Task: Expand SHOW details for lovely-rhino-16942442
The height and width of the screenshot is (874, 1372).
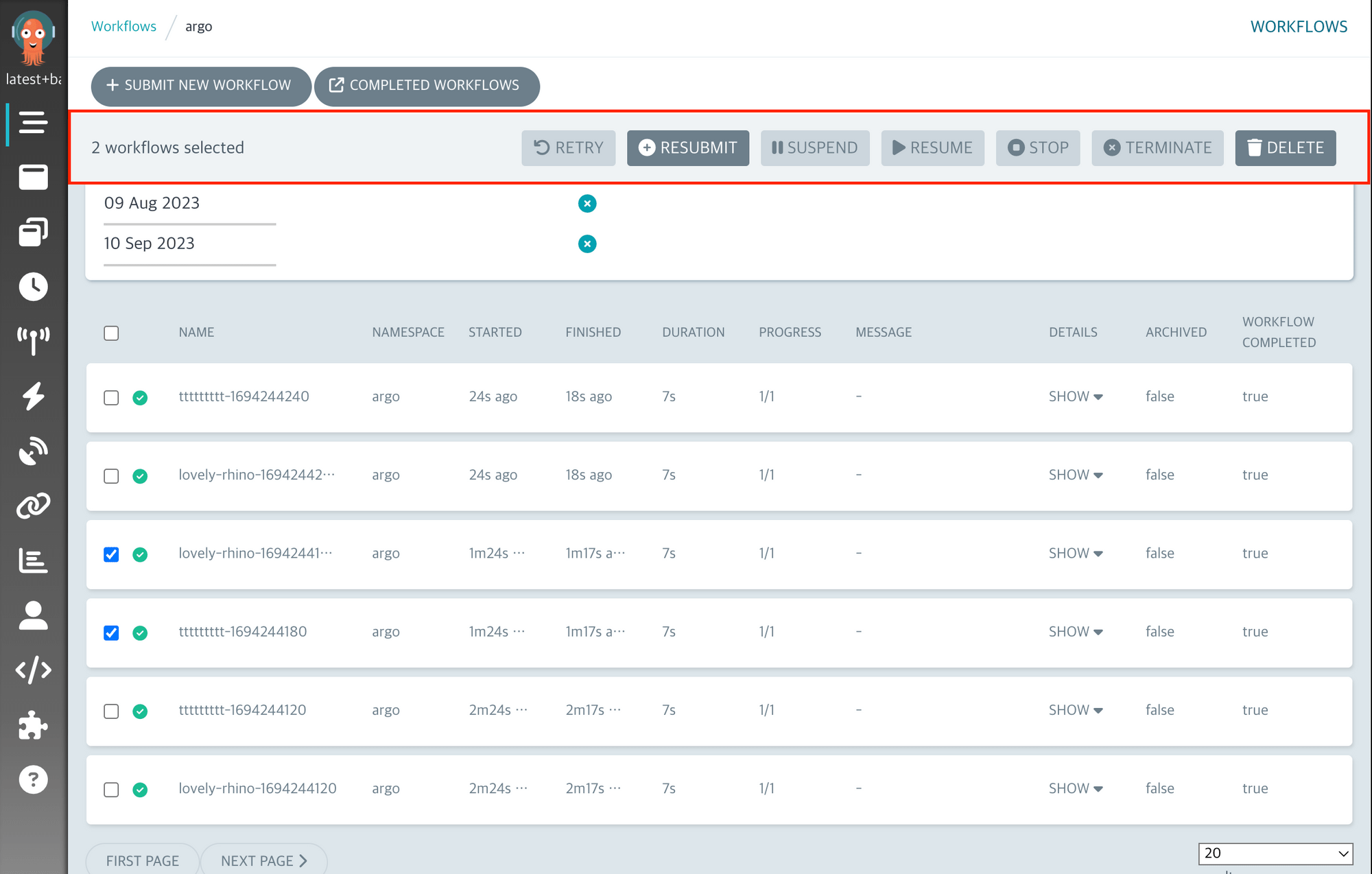Action: point(1076,475)
